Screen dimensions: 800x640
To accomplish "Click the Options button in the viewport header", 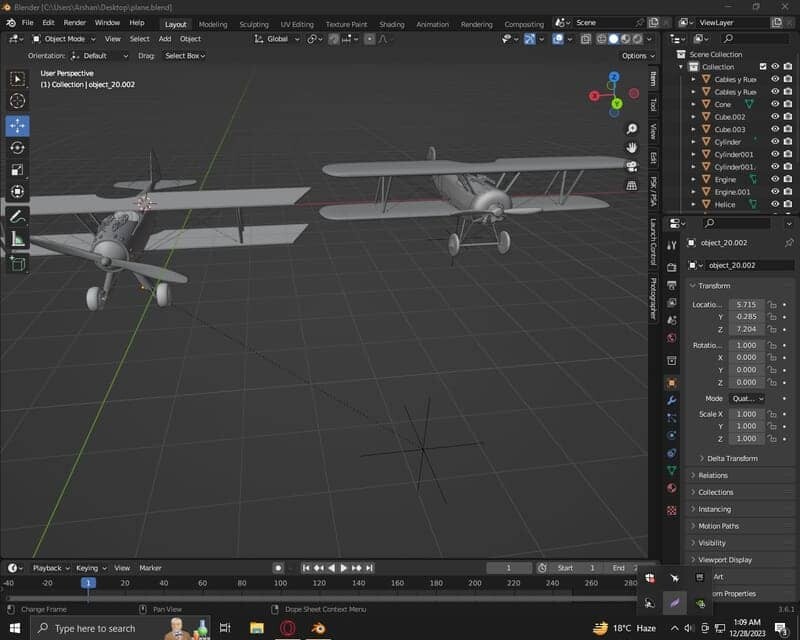I will pos(637,55).
